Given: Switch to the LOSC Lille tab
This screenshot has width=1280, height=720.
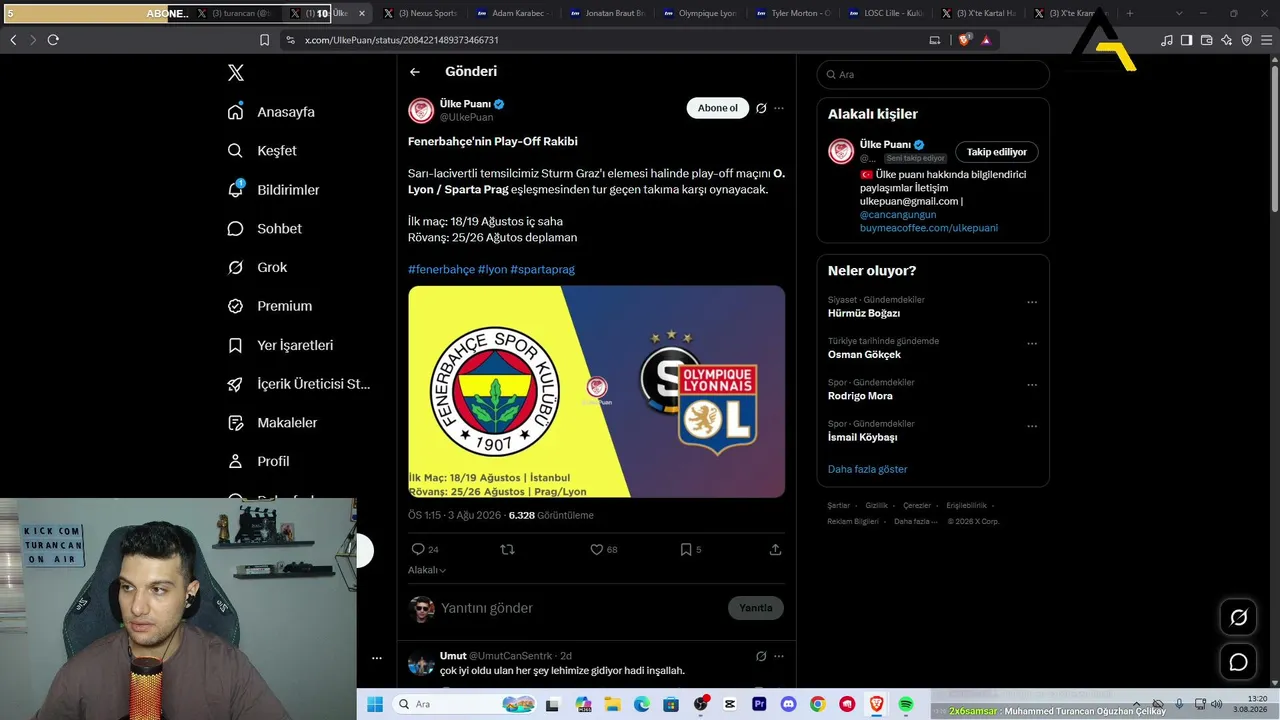Looking at the screenshot, I should 887,13.
